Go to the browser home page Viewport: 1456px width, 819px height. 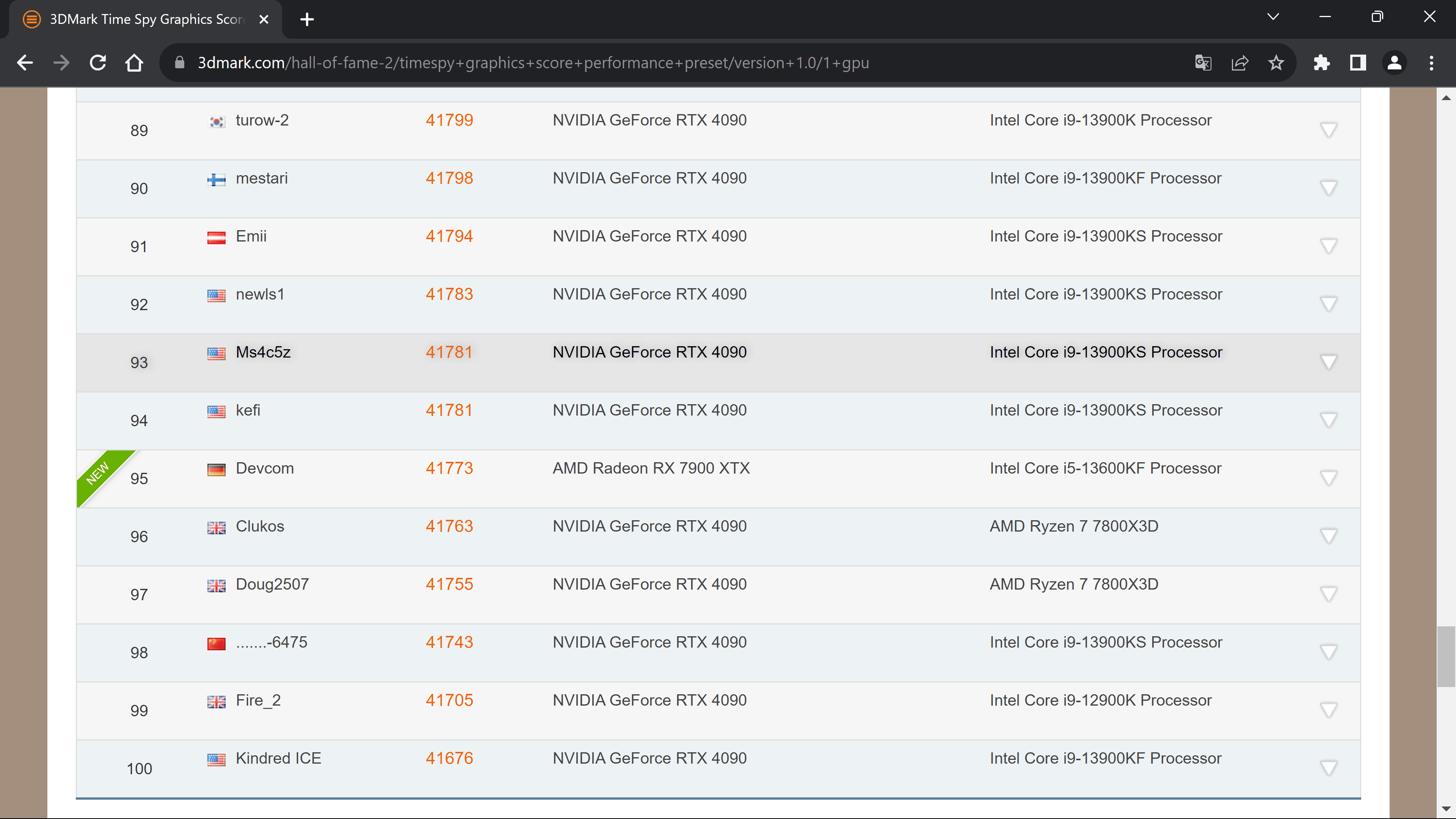click(134, 63)
